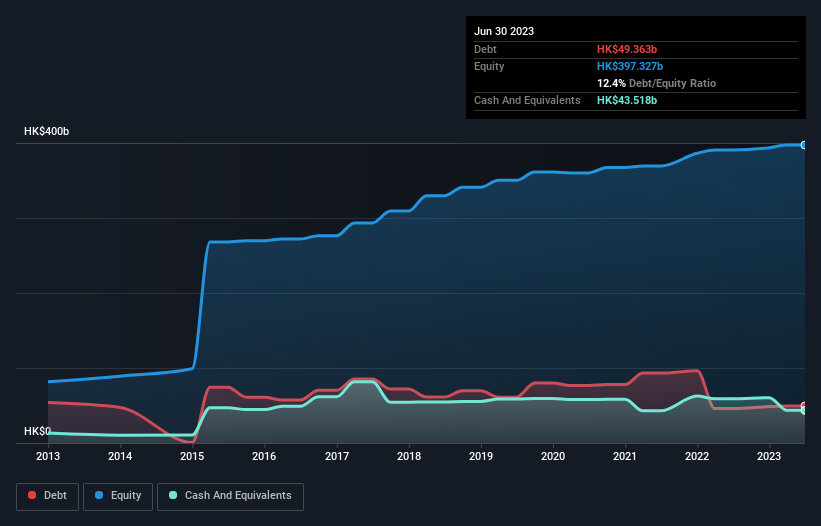Click the 2015 x-axis label
This screenshot has height=526, width=821.
point(192,456)
